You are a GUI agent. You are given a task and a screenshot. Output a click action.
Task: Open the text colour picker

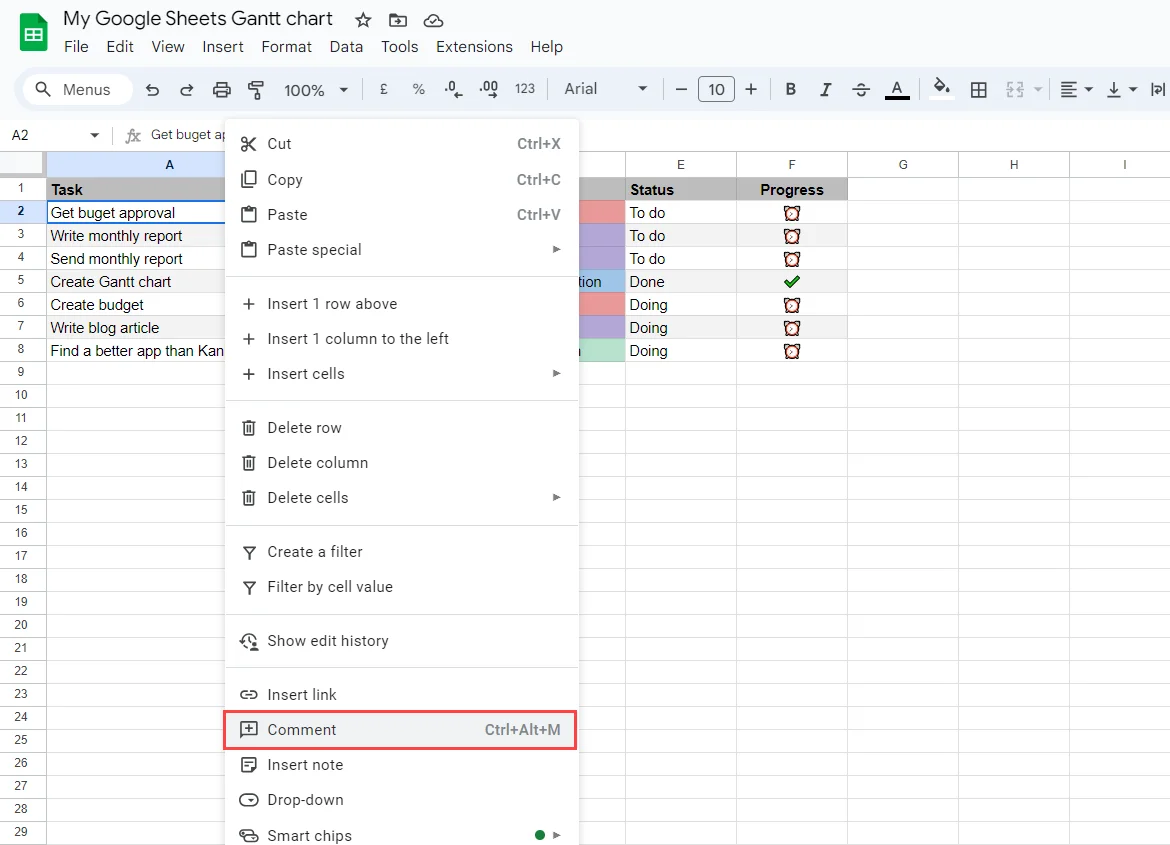pos(897,90)
